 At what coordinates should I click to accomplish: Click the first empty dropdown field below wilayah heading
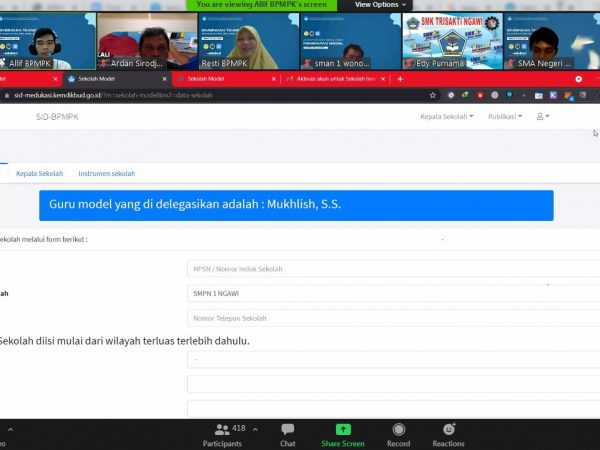pyautogui.click(x=393, y=360)
